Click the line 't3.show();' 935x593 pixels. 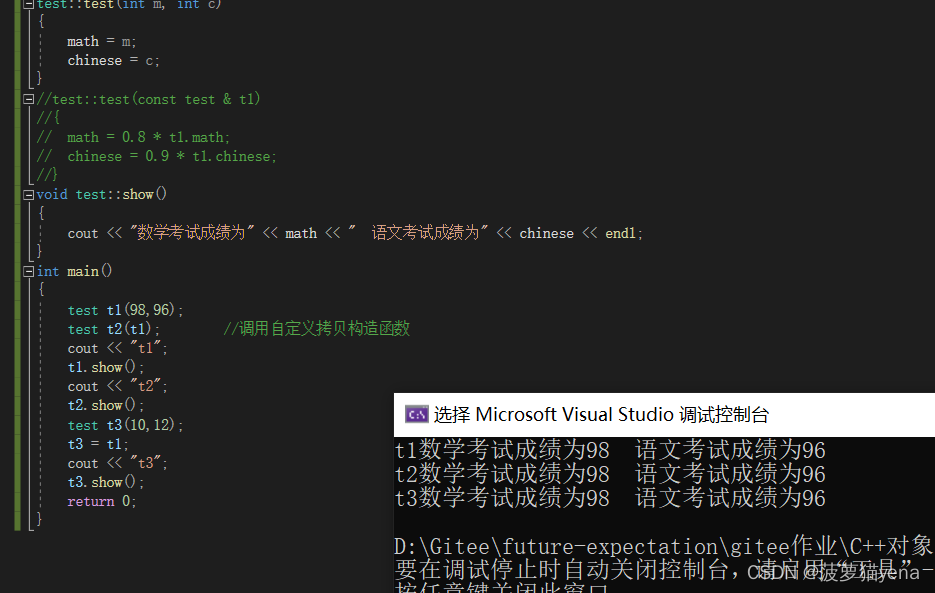106,482
